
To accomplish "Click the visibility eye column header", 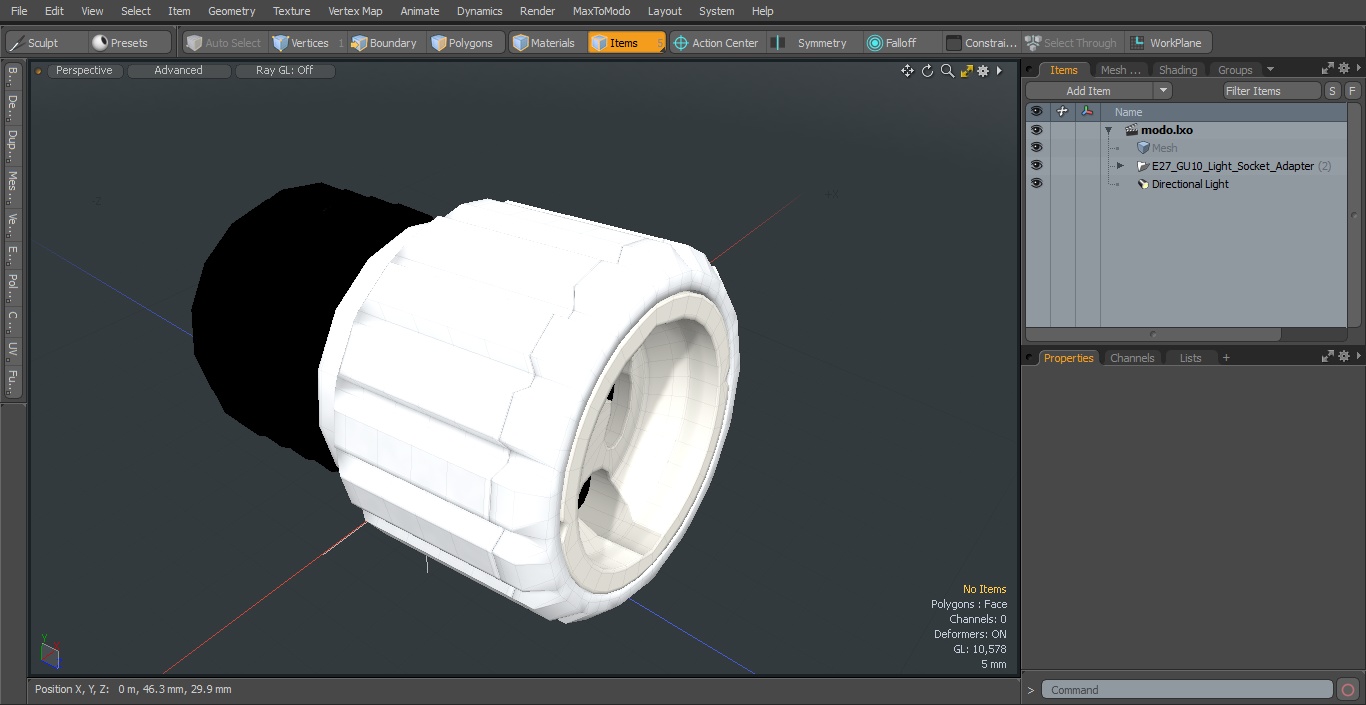I will tap(1037, 112).
